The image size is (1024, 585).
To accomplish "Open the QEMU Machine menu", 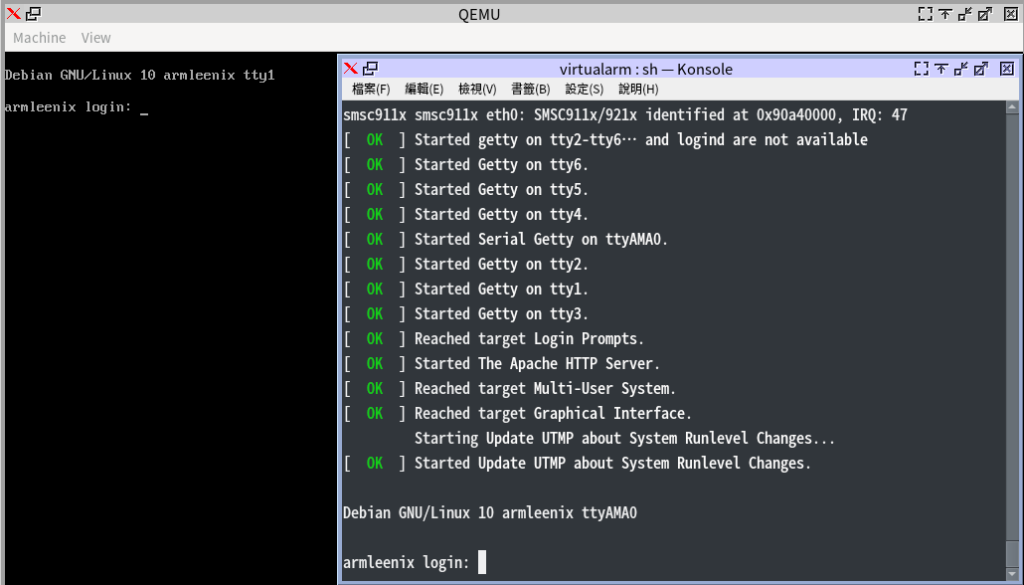I will [39, 38].
